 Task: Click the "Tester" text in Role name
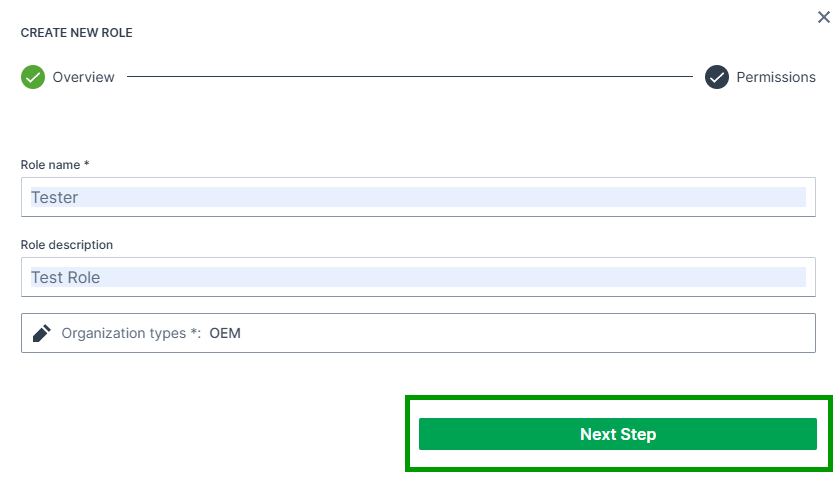coord(55,198)
